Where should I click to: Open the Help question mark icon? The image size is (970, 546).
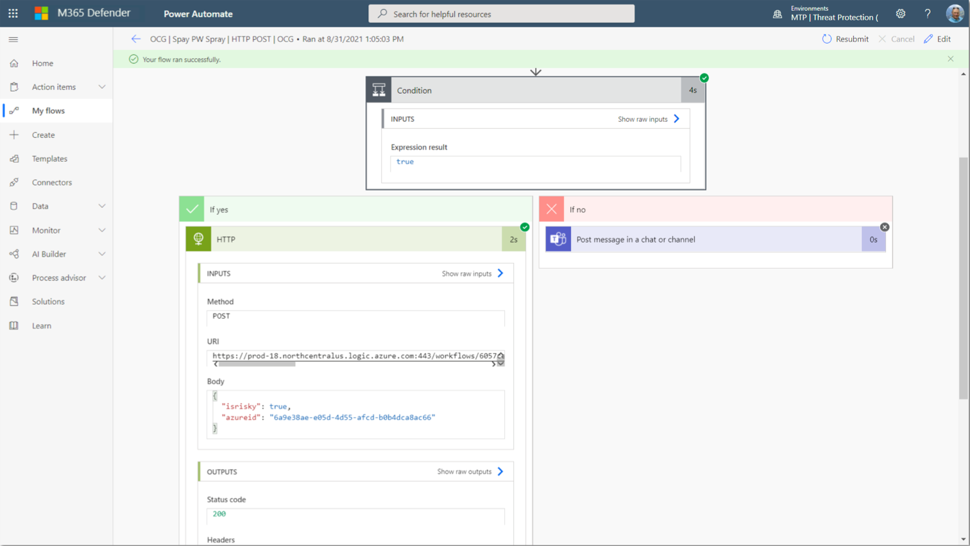click(x=927, y=14)
